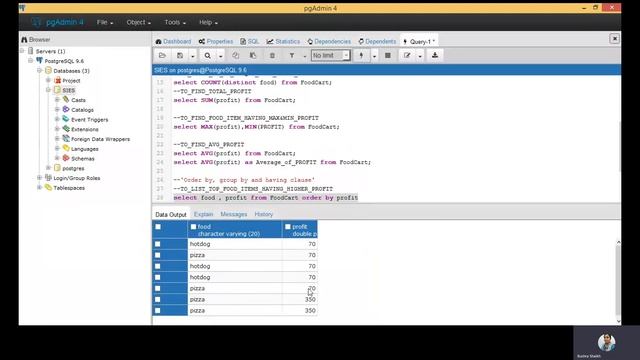Collapse the Databases (3) tree node
The width and height of the screenshot is (640, 360).
pyautogui.click(x=40, y=71)
